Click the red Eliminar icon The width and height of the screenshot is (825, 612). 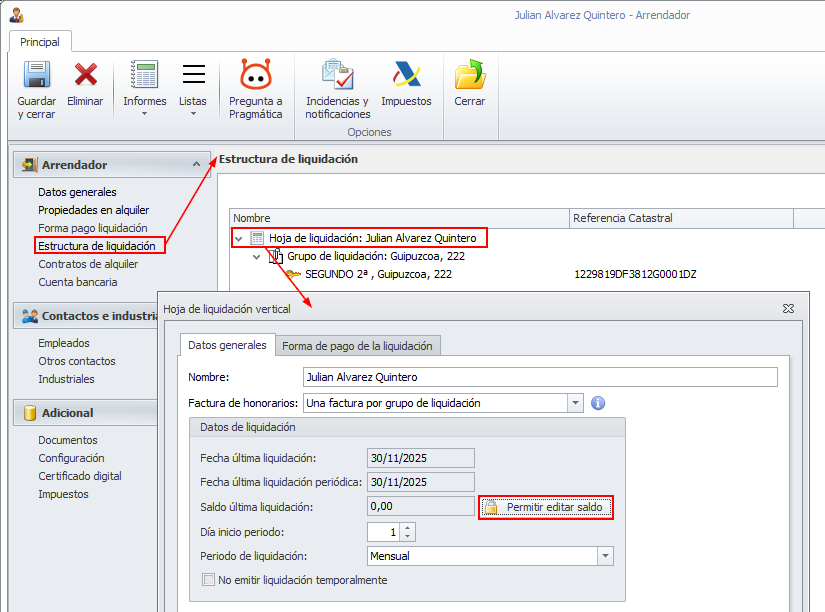pyautogui.click(x=85, y=74)
